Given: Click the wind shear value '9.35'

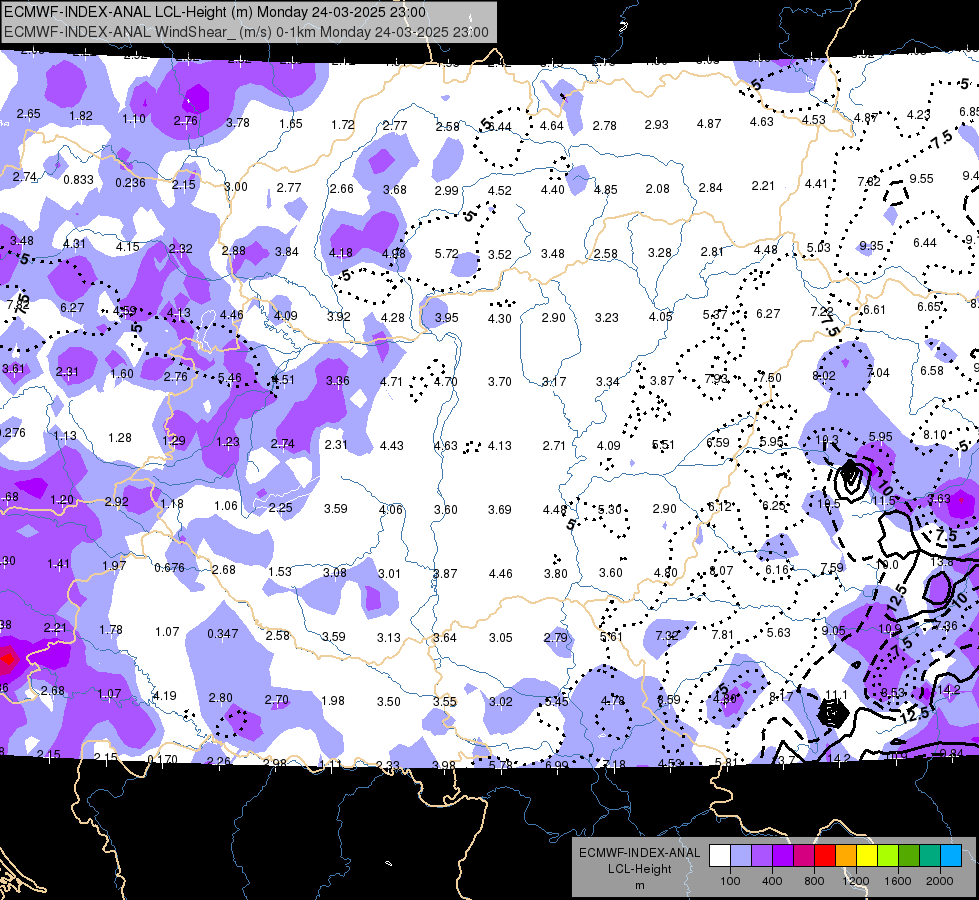Looking at the screenshot, I should (871, 246).
